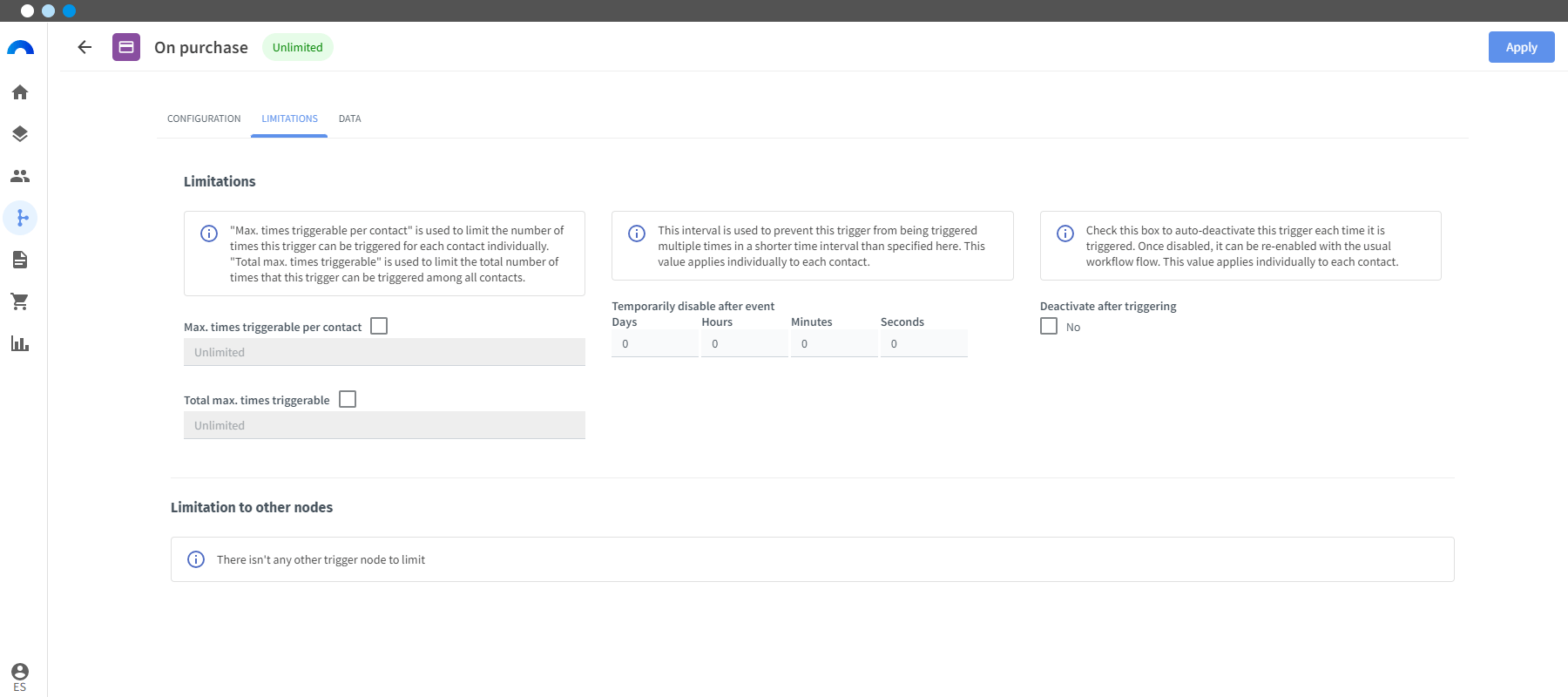The image size is (1568, 697).
Task: Open the shopping cart icon
Action: coord(20,301)
